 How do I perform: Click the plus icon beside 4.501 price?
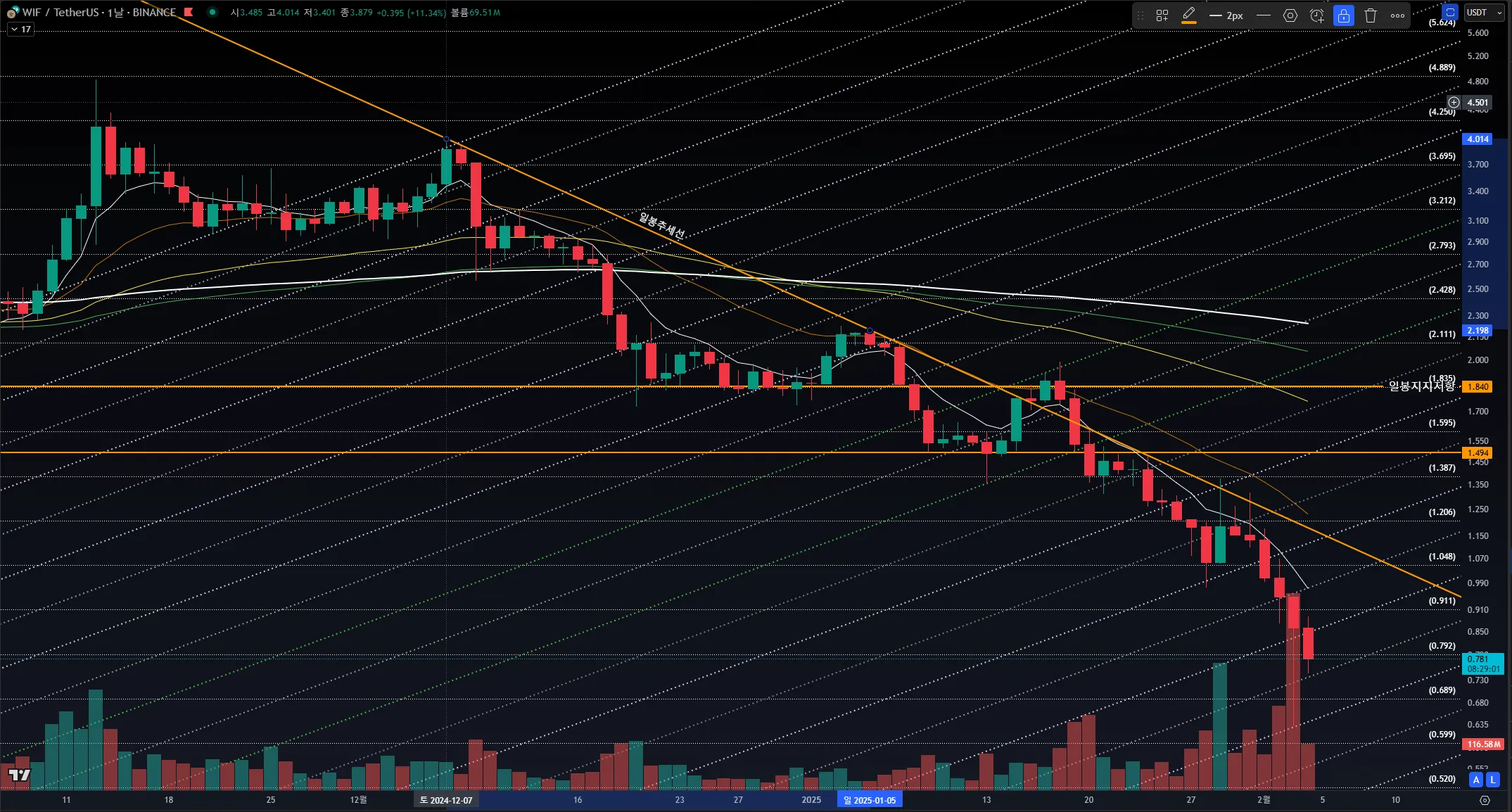click(x=1454, y=103)
